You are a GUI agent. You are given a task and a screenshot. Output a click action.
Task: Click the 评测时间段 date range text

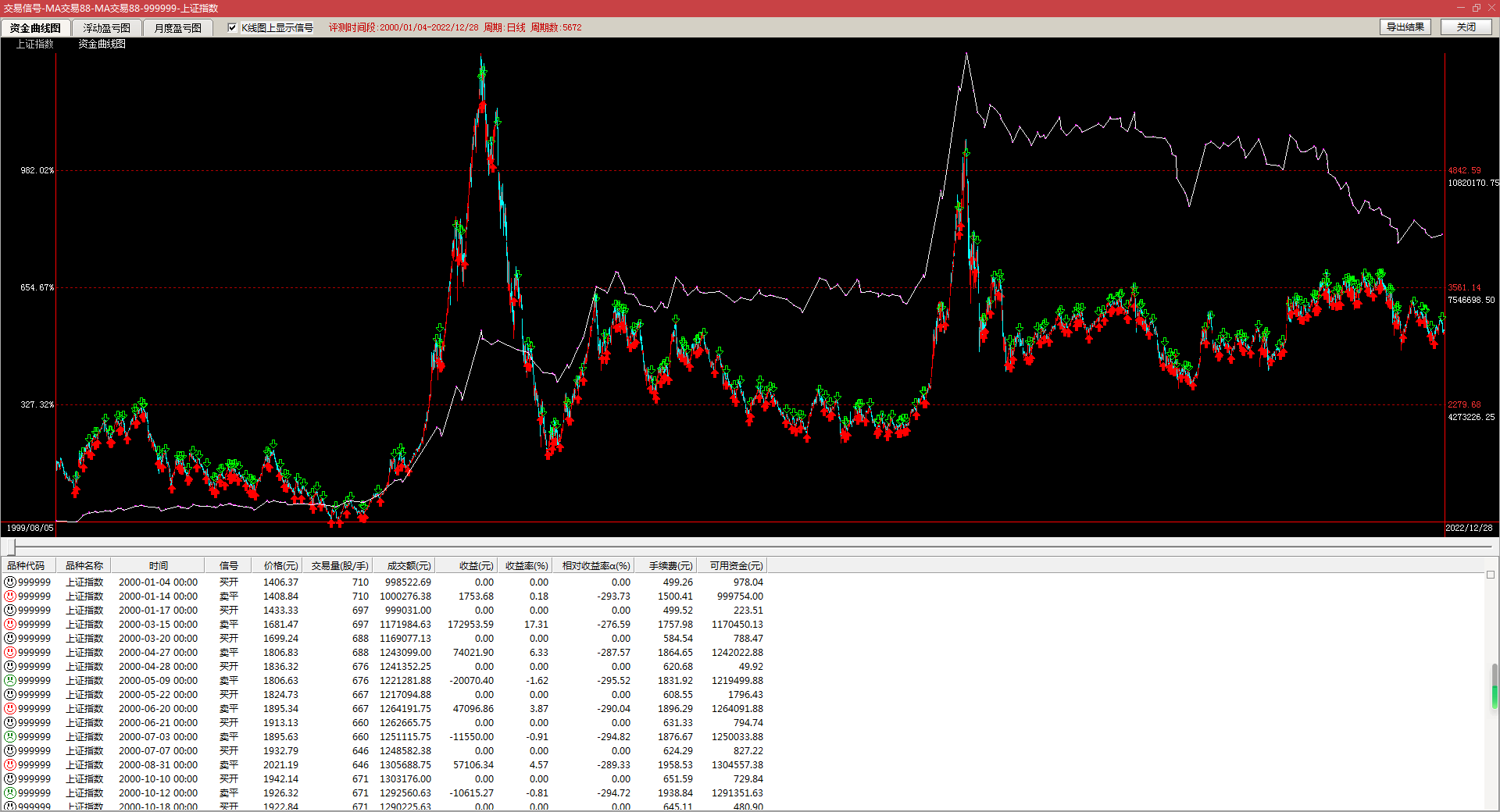403,27
